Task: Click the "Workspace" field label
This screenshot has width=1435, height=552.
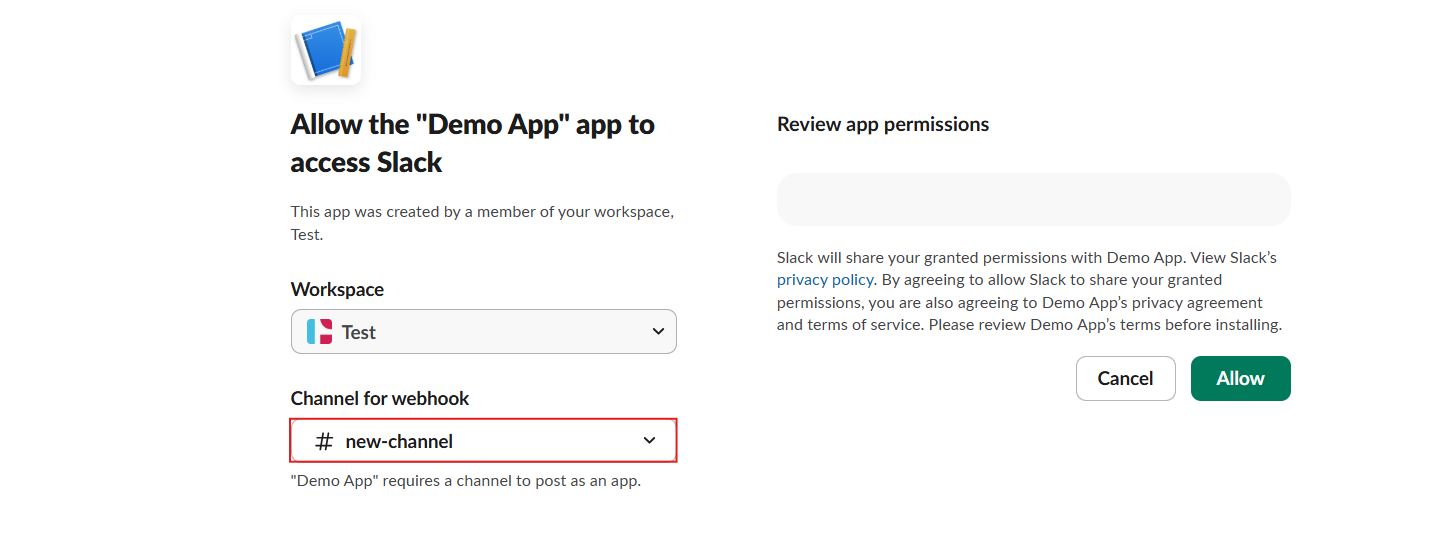Action: 337,289
